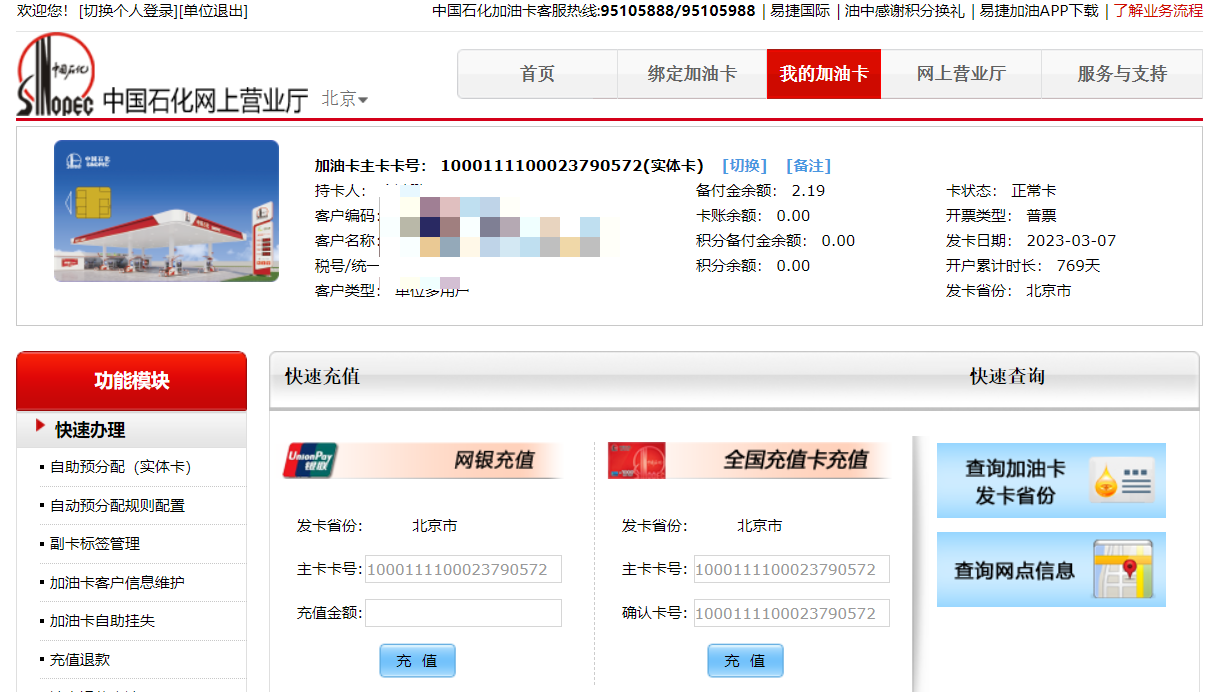Image resolution: width=1205 pixels, height=692 pixels.
Task: Click the 备注 link
Action: click(808, 166)
